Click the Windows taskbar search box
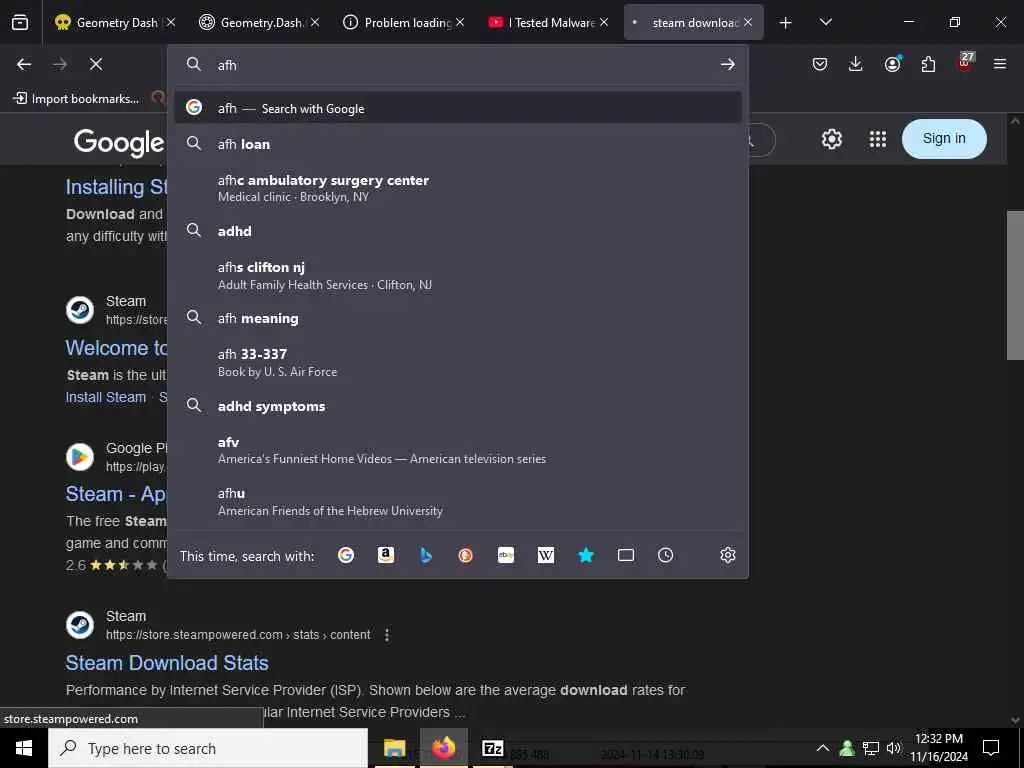The width and height of the screenshot is (1024, 768). pos(208,748)
